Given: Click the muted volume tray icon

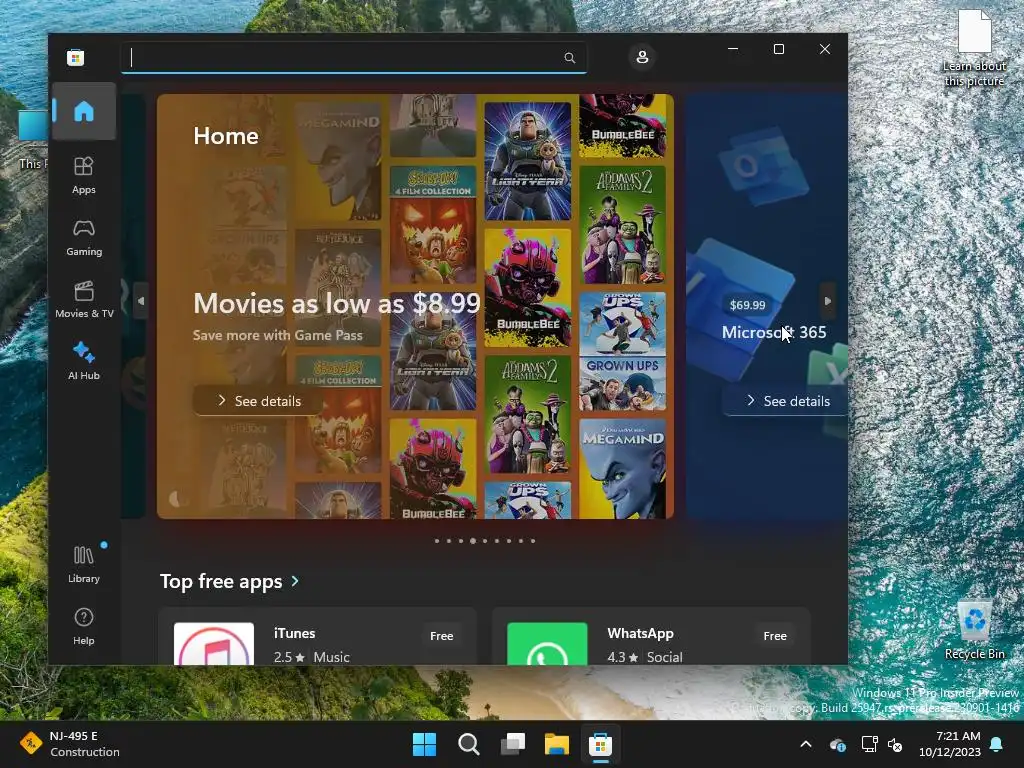Looking at the screenshot, I should click(895, 744).
